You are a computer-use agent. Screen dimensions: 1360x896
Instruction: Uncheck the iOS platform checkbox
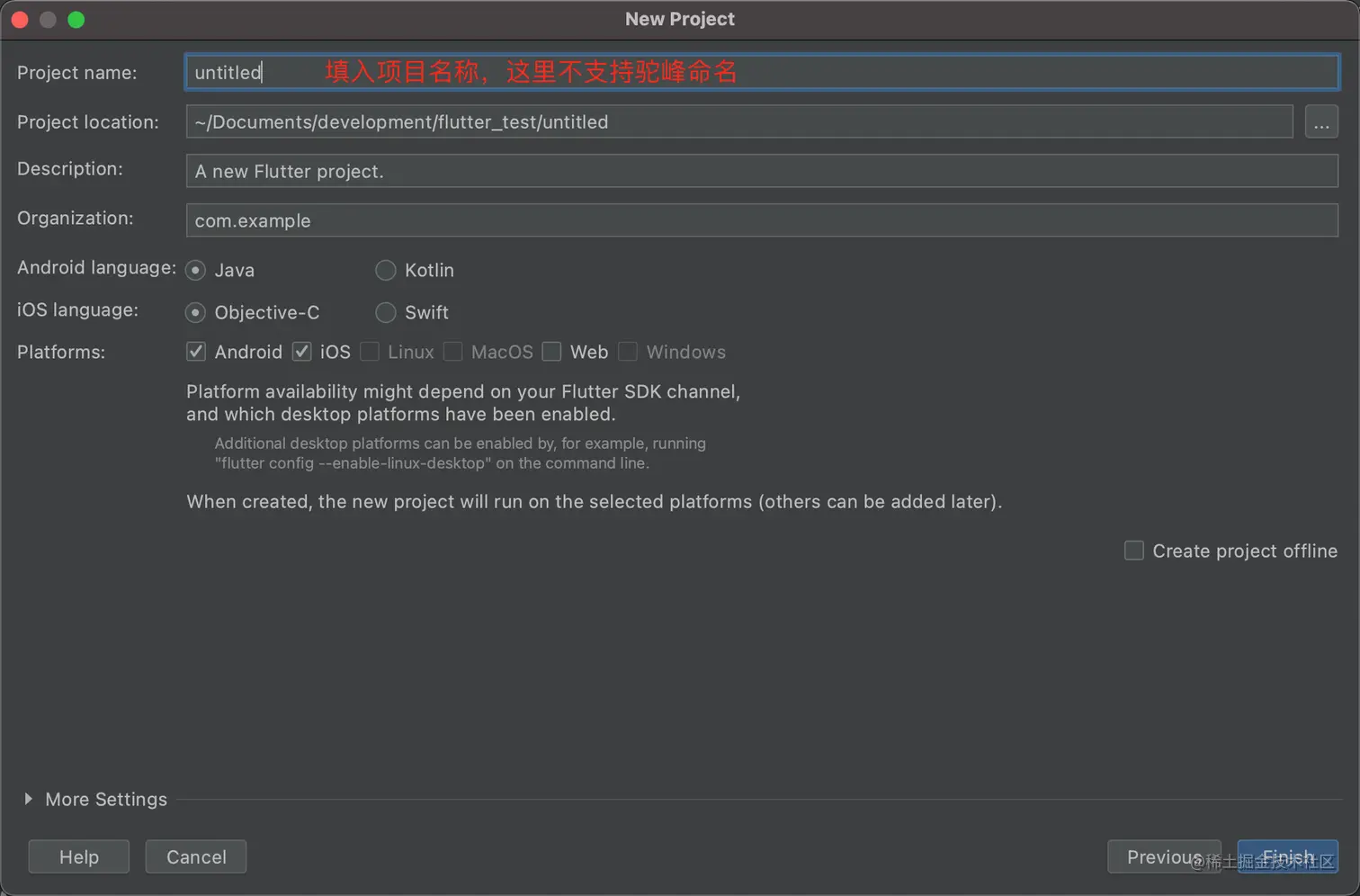pyautogui.click(x=302, y=352)
